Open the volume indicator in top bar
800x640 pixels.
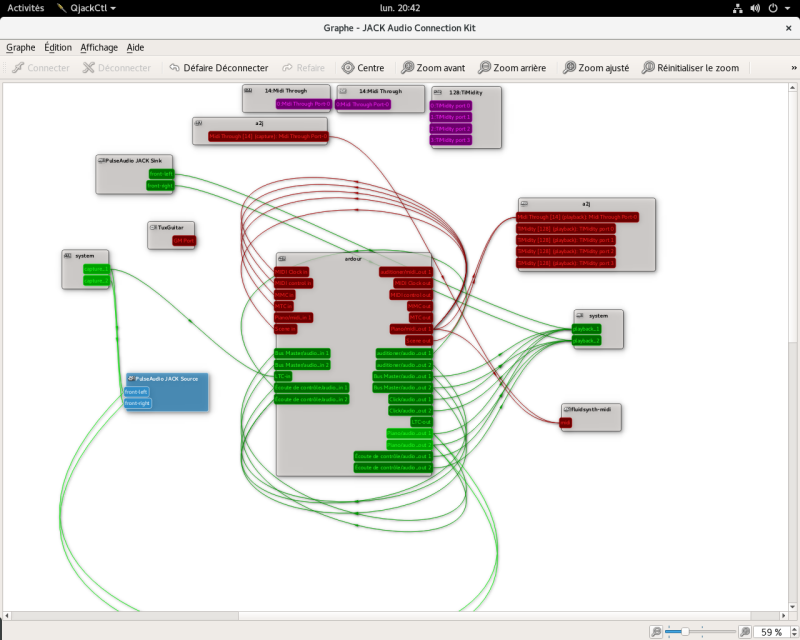[x=756, y=8]
